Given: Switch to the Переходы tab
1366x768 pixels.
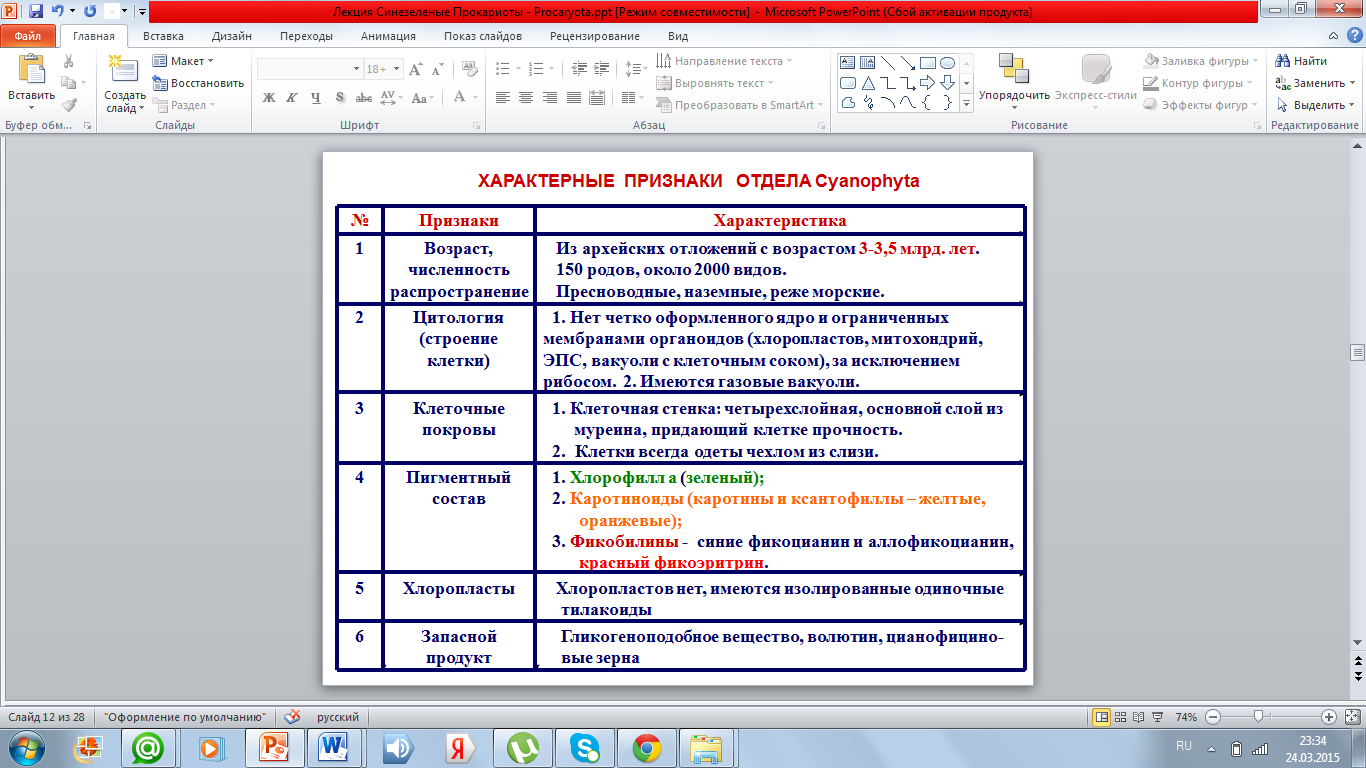Looking at the screenshot, I should click(307, 36).
